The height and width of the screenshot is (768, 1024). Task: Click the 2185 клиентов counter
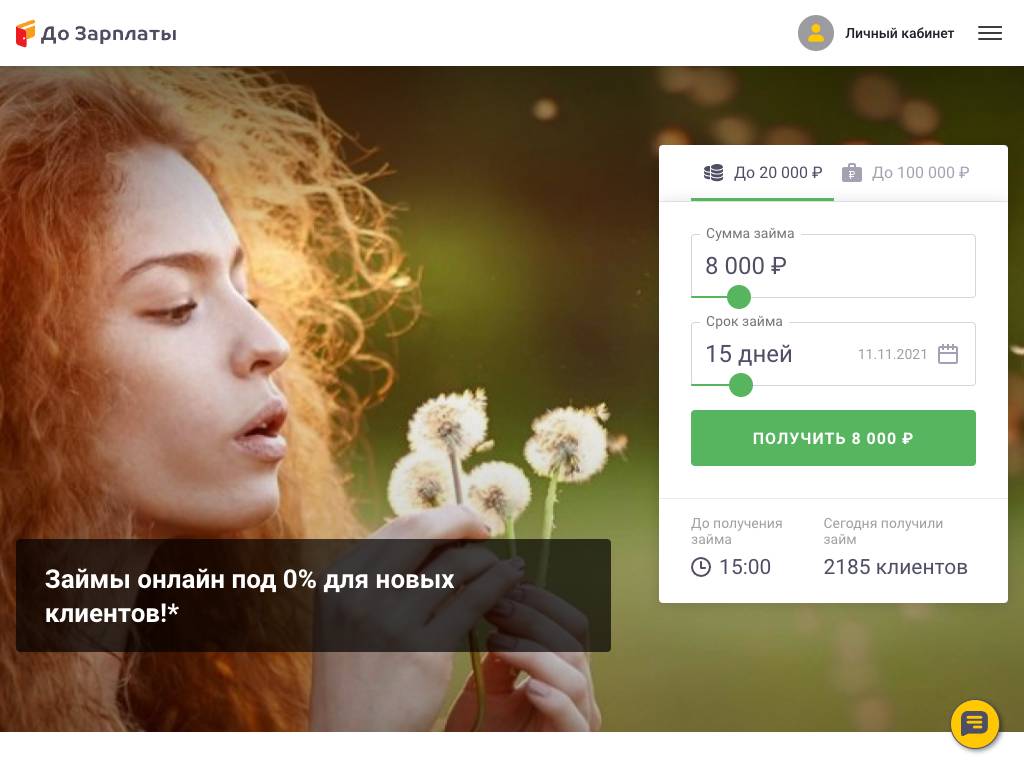coord(895,567)
